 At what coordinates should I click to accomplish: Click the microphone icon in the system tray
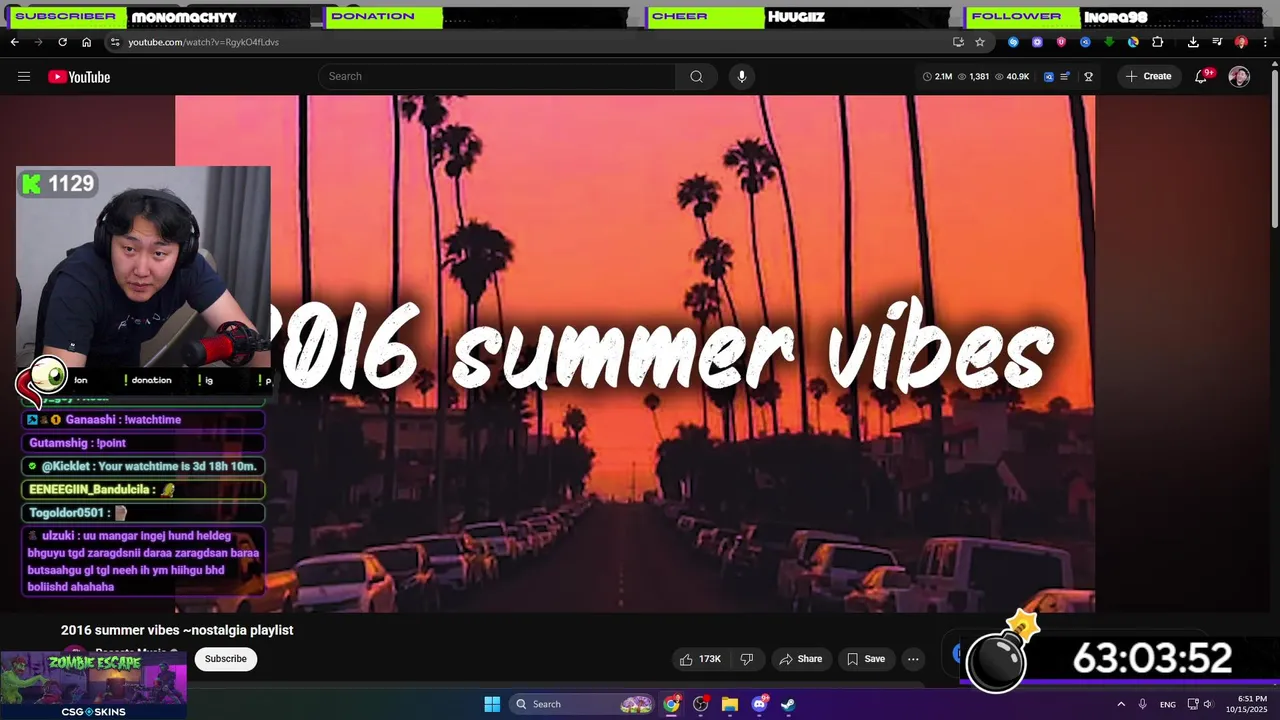click(x=1143, y=704)
